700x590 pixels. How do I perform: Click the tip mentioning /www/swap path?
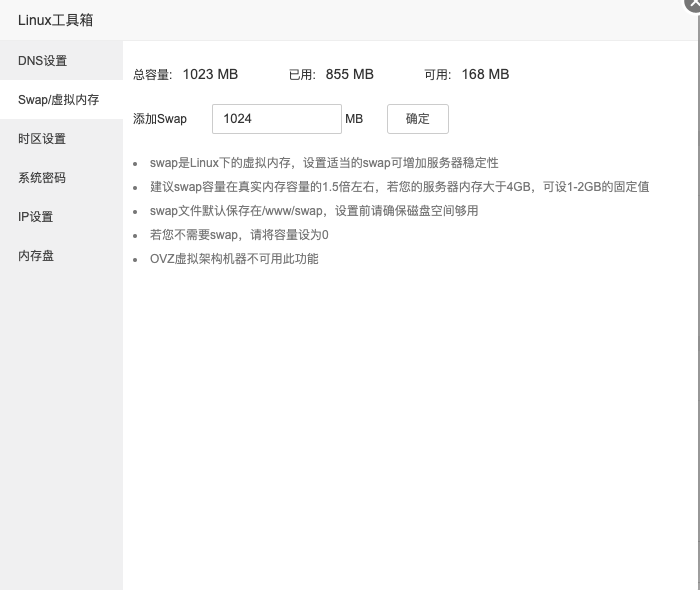pyautogui.click(x=314, y=211)
